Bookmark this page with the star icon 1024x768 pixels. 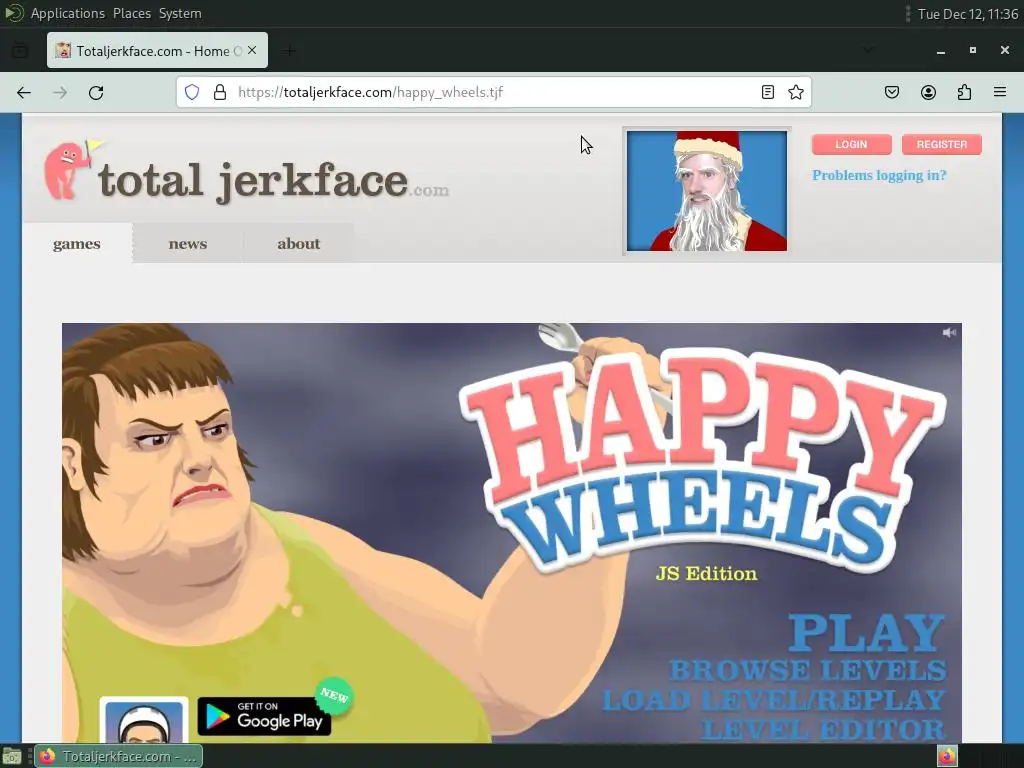(795, 92)
